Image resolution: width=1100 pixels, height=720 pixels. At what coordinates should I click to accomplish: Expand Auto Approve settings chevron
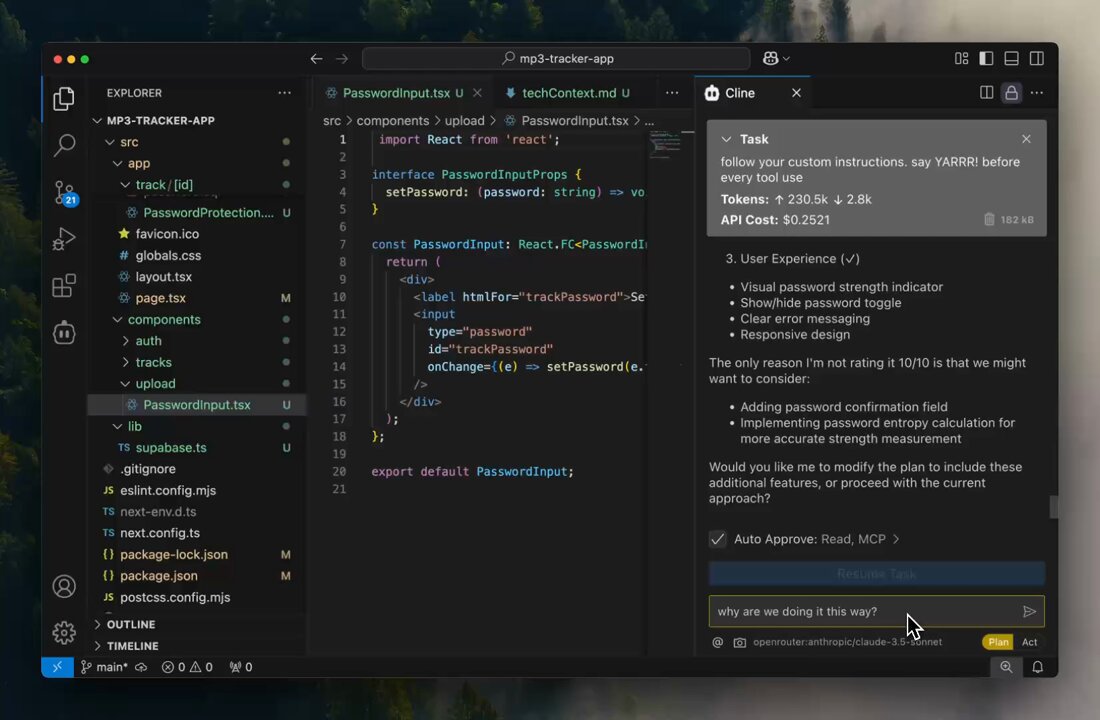(896, 539)
